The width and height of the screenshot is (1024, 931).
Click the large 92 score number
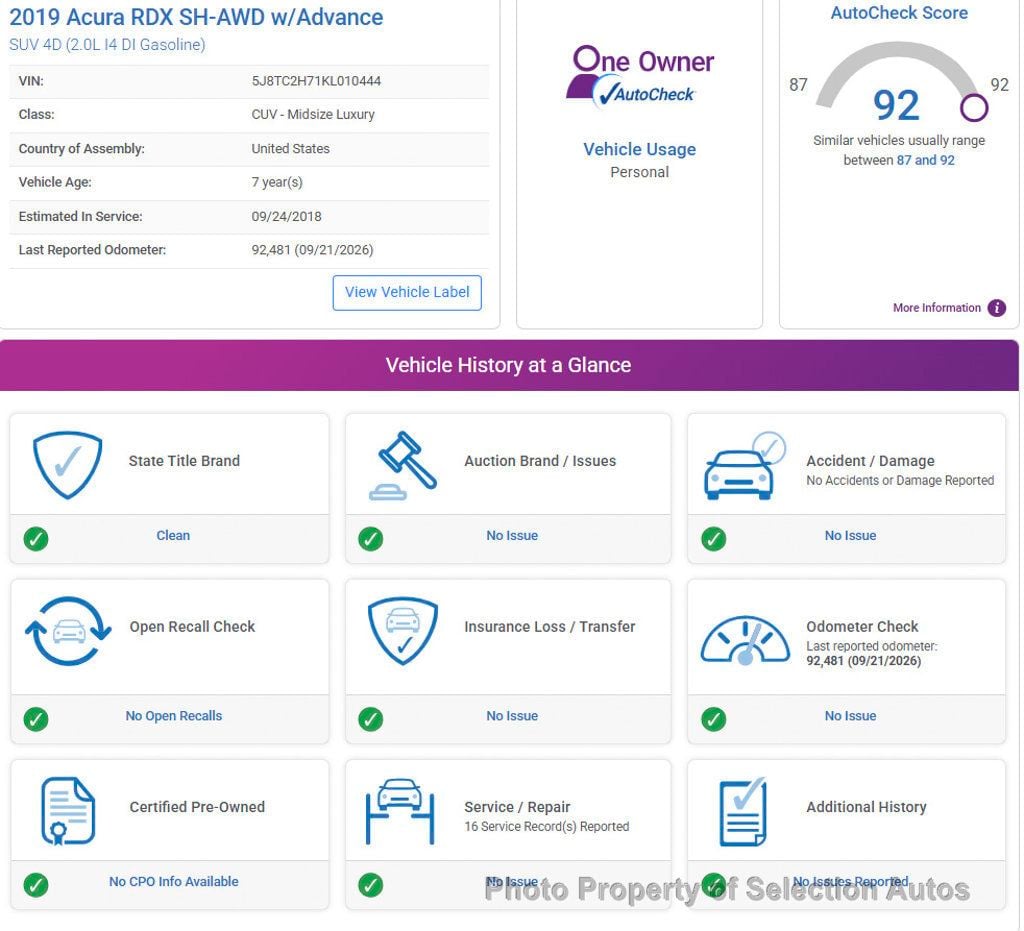[x=896, y=106]
